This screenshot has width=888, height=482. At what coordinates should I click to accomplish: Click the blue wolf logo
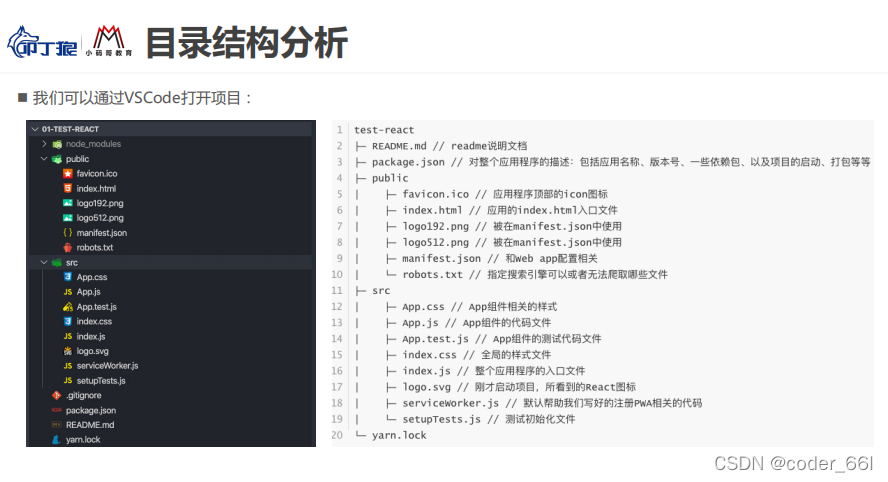click(x=42, y=42)
